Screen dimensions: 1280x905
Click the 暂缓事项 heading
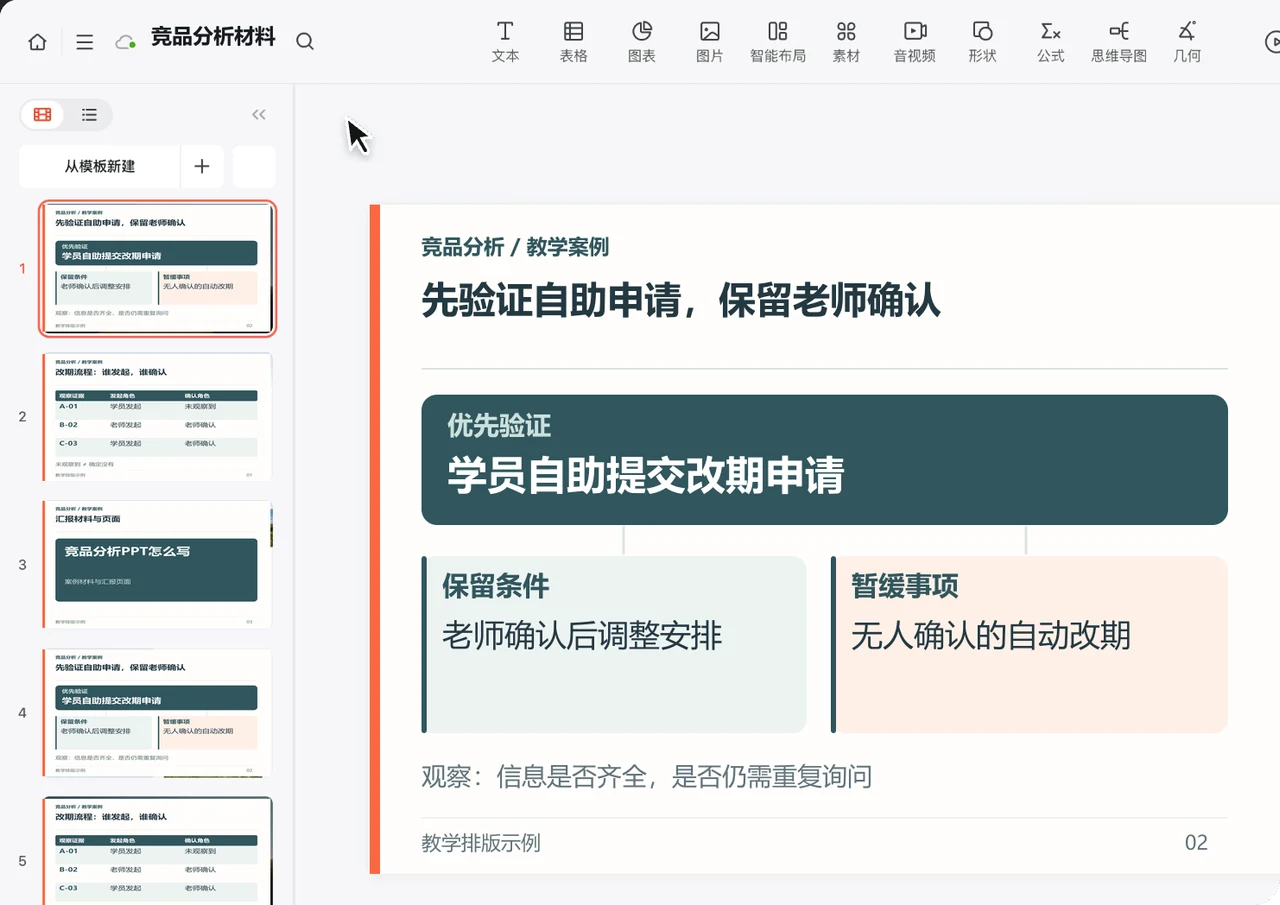[x=905, y=586]
